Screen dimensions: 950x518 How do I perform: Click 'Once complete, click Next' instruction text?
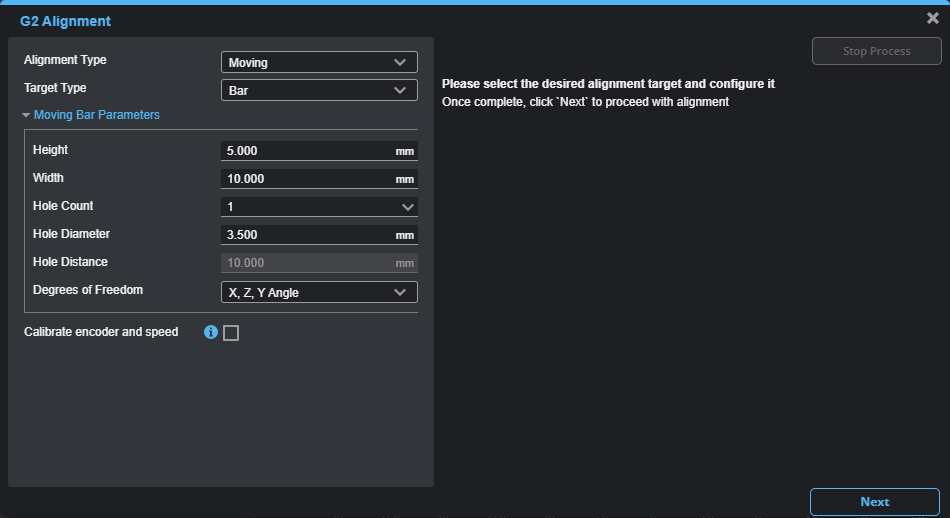(x=585, y=102)
